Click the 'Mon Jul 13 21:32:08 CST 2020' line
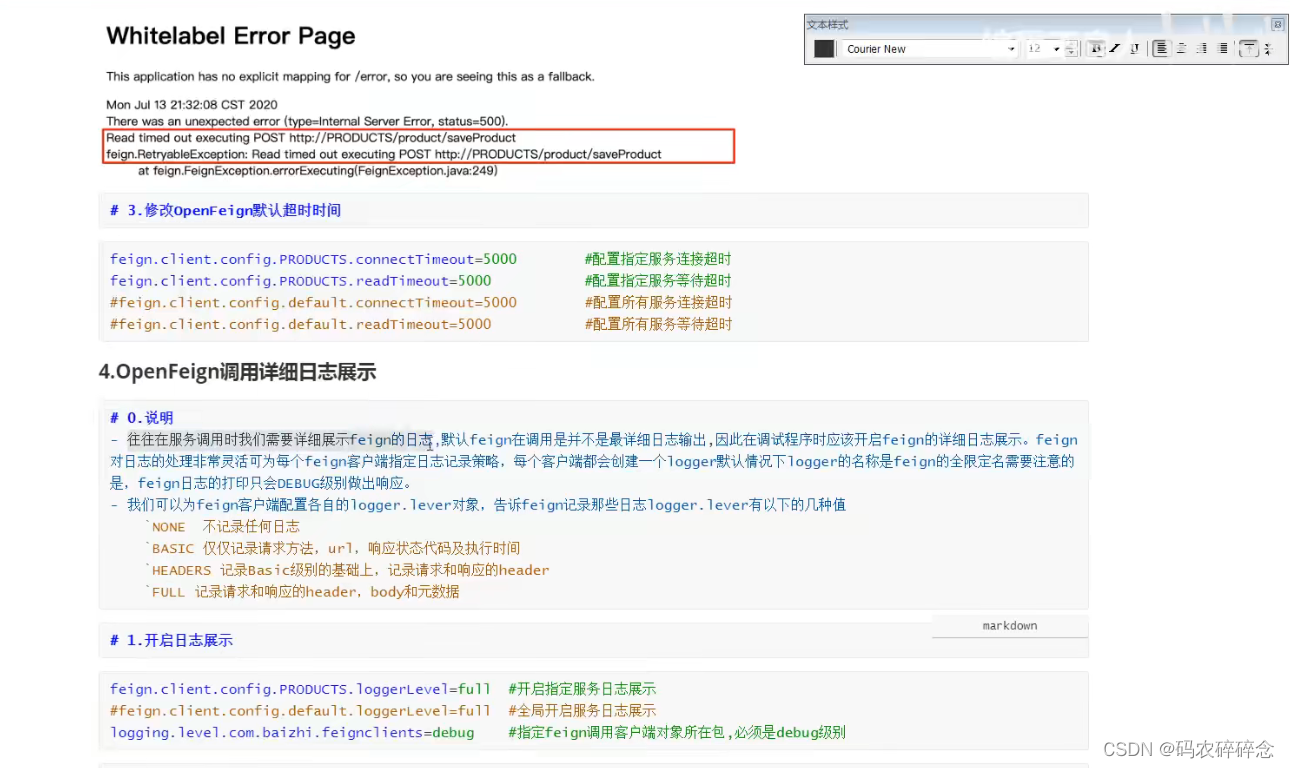The width and height of the screenshot is (1290, 768). tap(192, 104)
